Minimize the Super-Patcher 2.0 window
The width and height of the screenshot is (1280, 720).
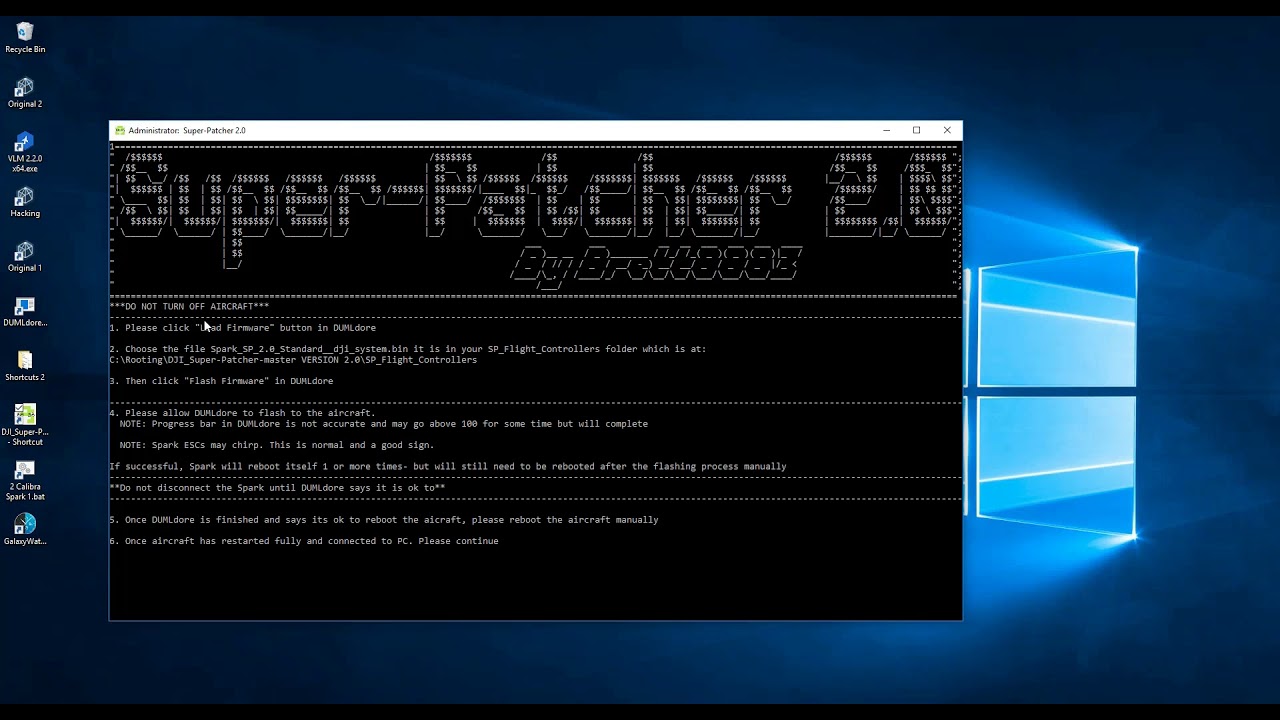click(886, 130)
